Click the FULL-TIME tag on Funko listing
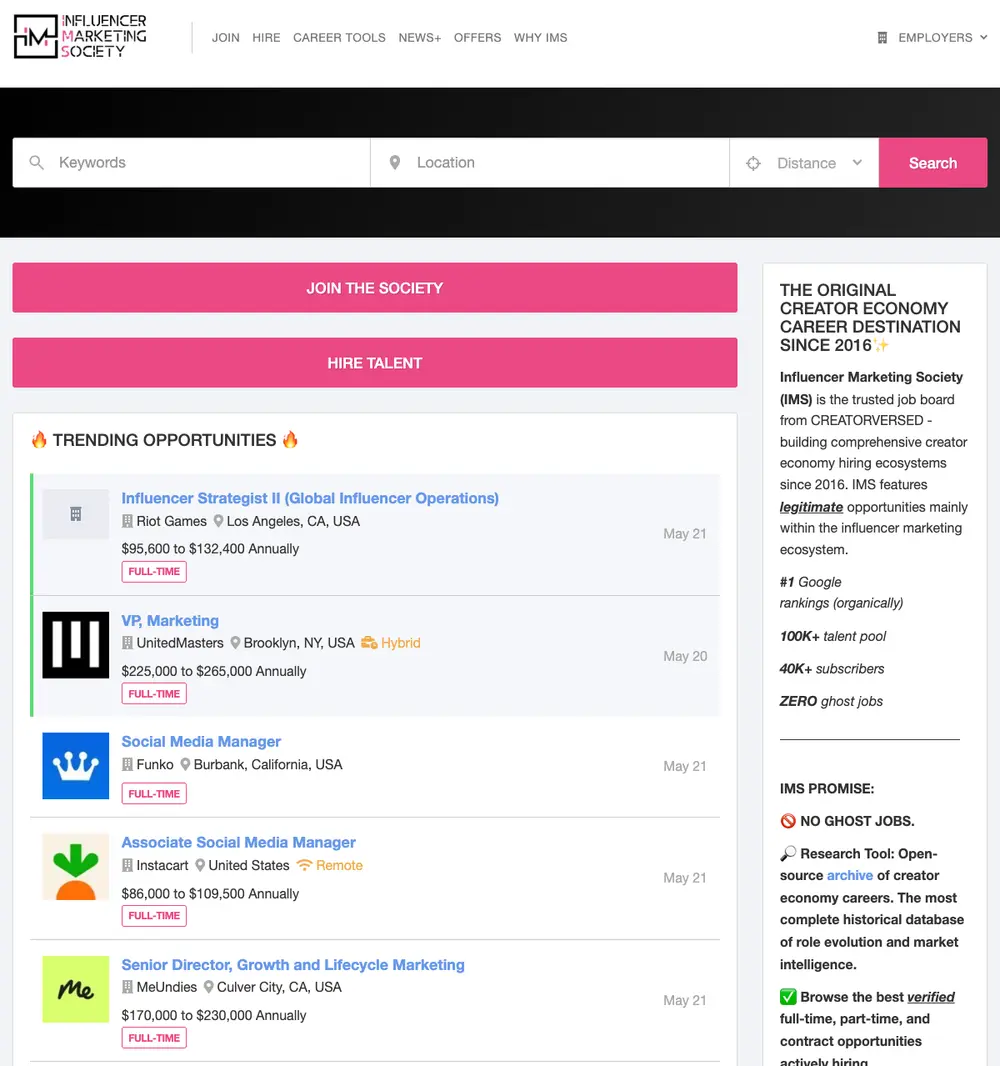This screenshot has height=1066, width=1000. click(154, 793)
